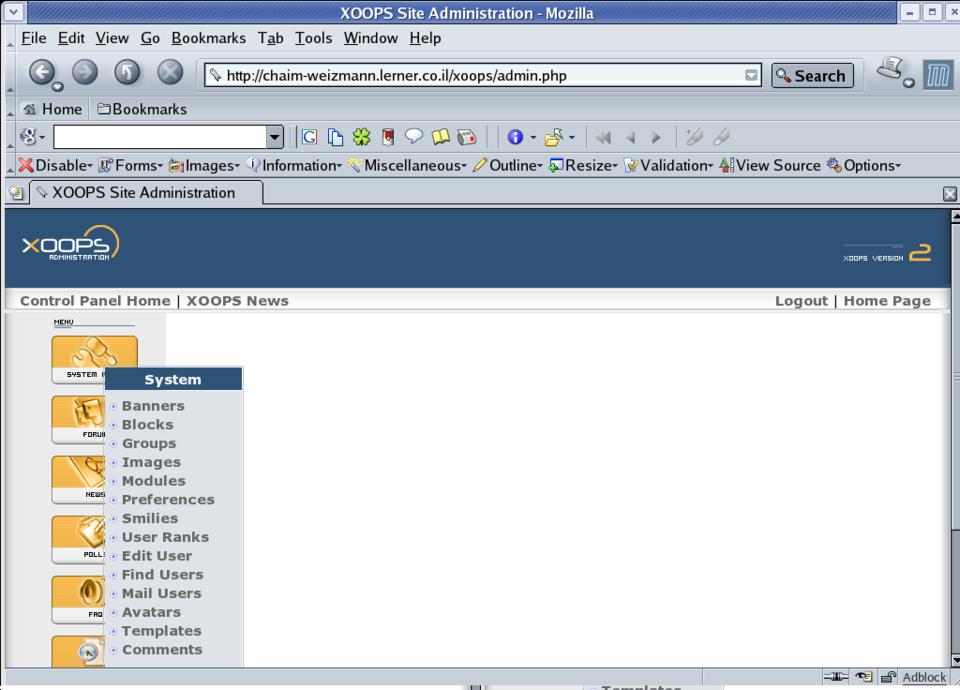Select the XOOPS Site Administration tab

(x=146, y=193)
